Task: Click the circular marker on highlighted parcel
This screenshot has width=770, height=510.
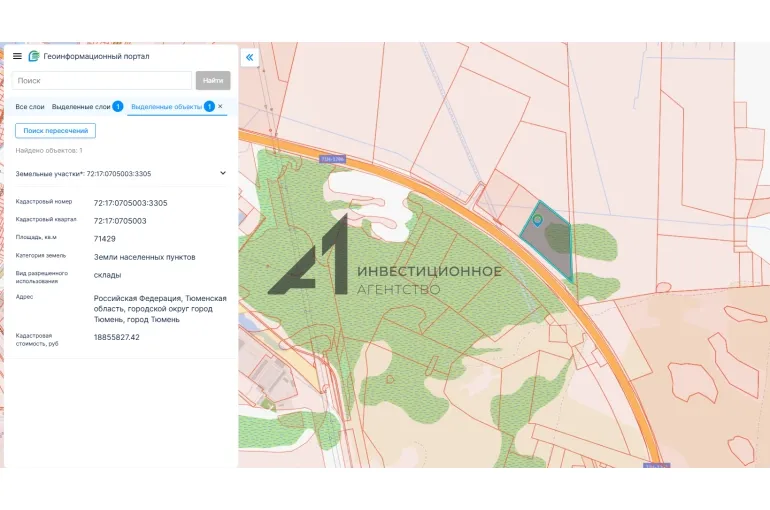Action: [537, 219]
